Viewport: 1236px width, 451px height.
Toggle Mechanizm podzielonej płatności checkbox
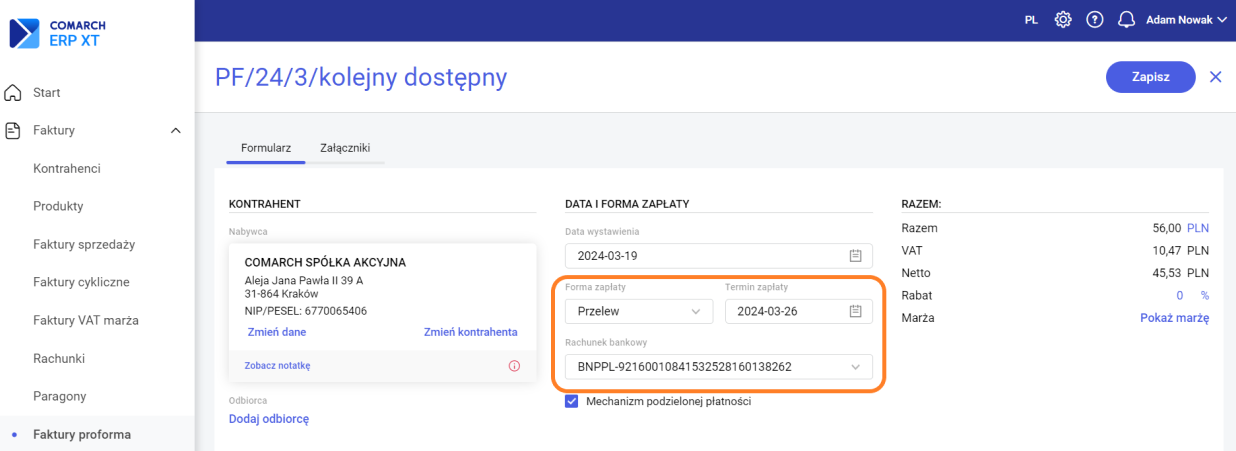pos(572,402)
